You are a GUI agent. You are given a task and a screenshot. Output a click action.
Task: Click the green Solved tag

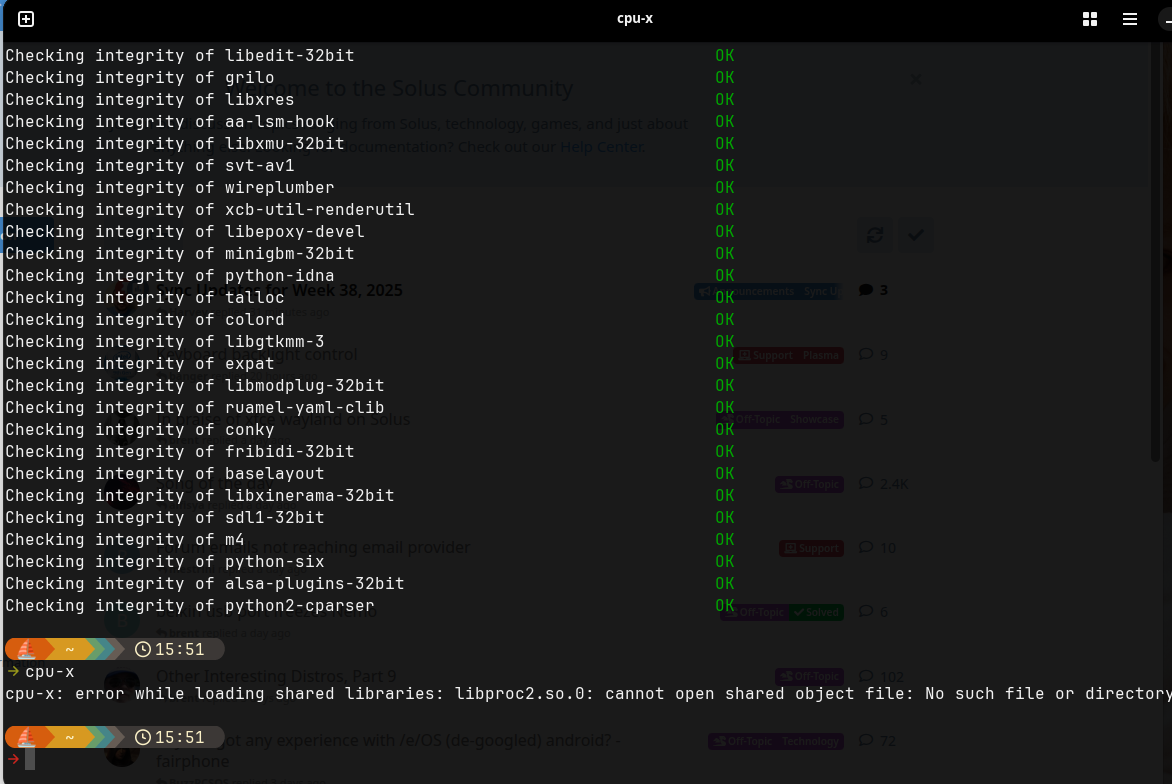point(817,612)
